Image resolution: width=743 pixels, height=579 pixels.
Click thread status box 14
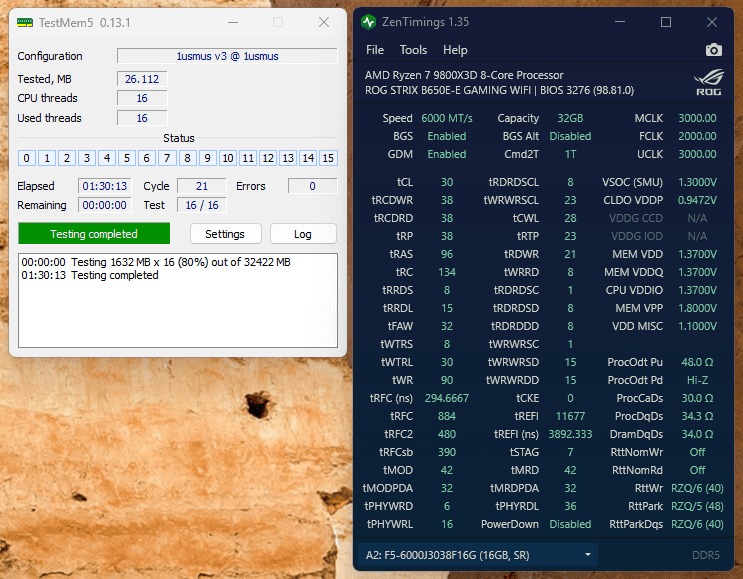pos(308,158)
